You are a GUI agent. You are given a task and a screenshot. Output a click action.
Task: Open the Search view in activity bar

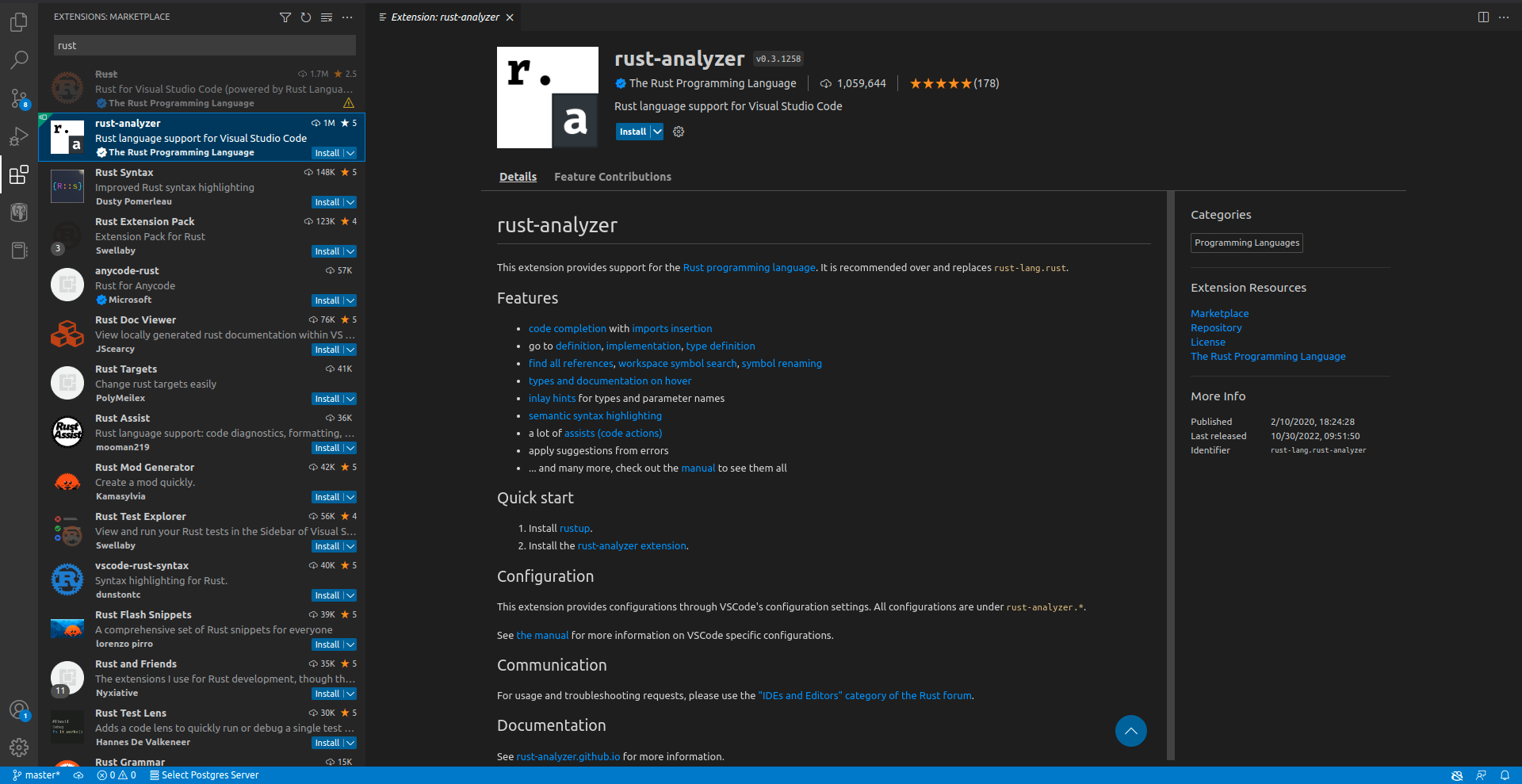19,60
